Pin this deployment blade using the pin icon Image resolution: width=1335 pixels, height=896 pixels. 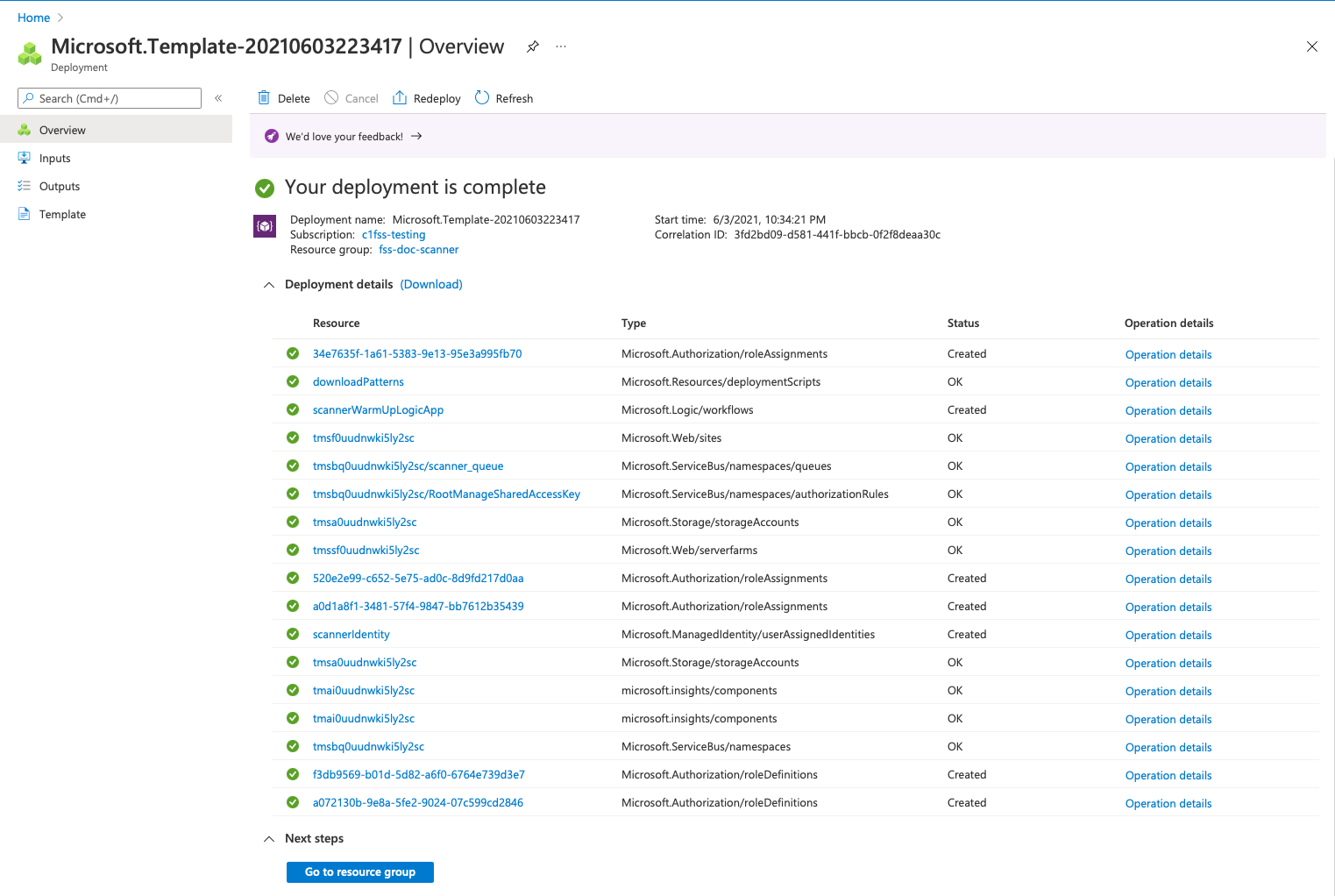533,47
